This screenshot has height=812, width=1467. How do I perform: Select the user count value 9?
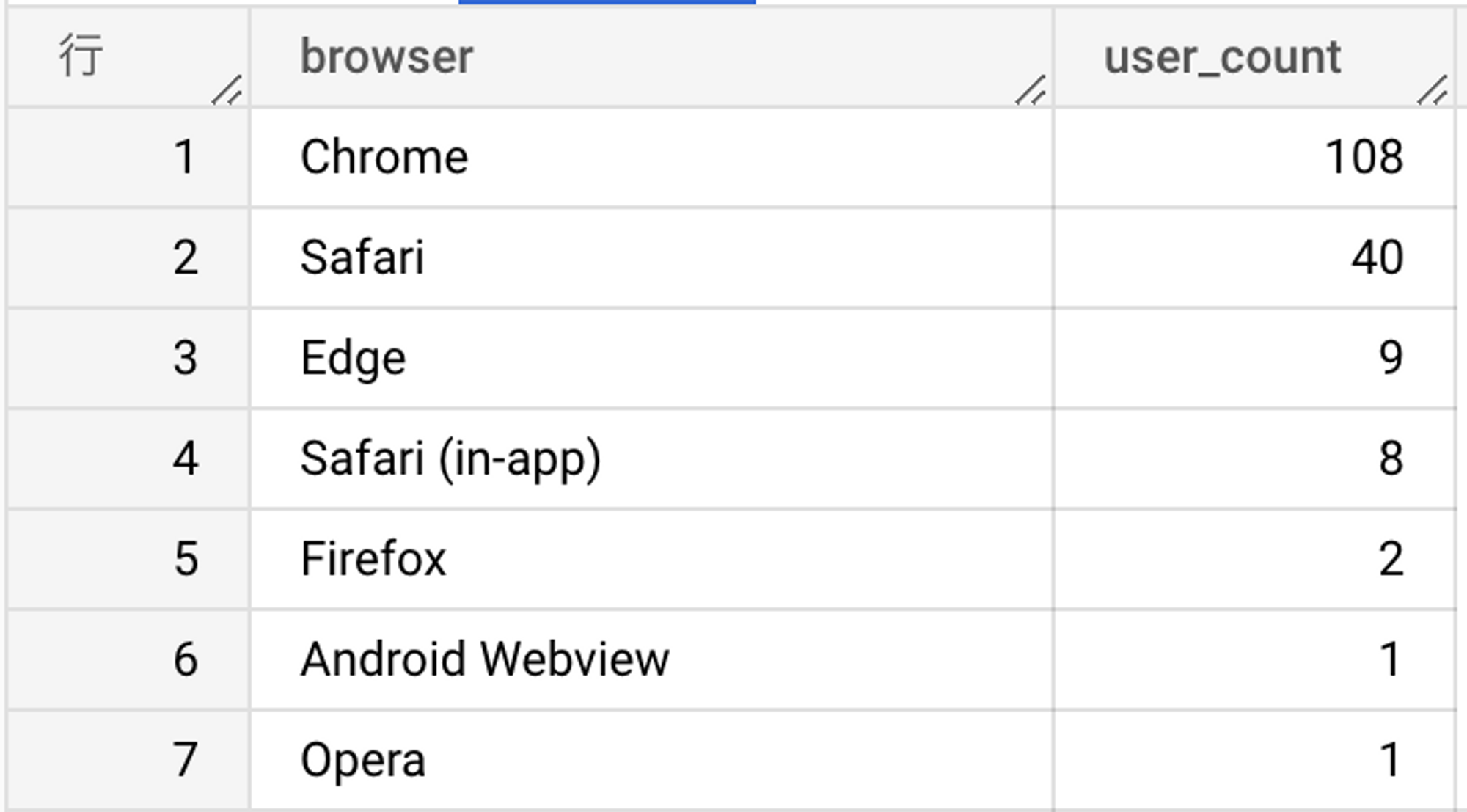(1391, 358)
